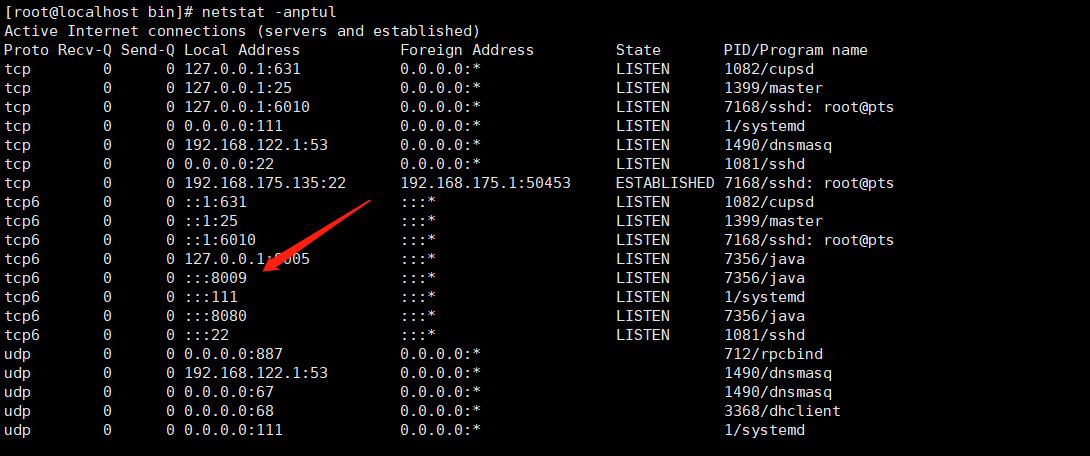1090x456 pixels.
Task: Click the 'udp' protocol in the 0.0.0.0:887 row
Action: click(17, 354)
